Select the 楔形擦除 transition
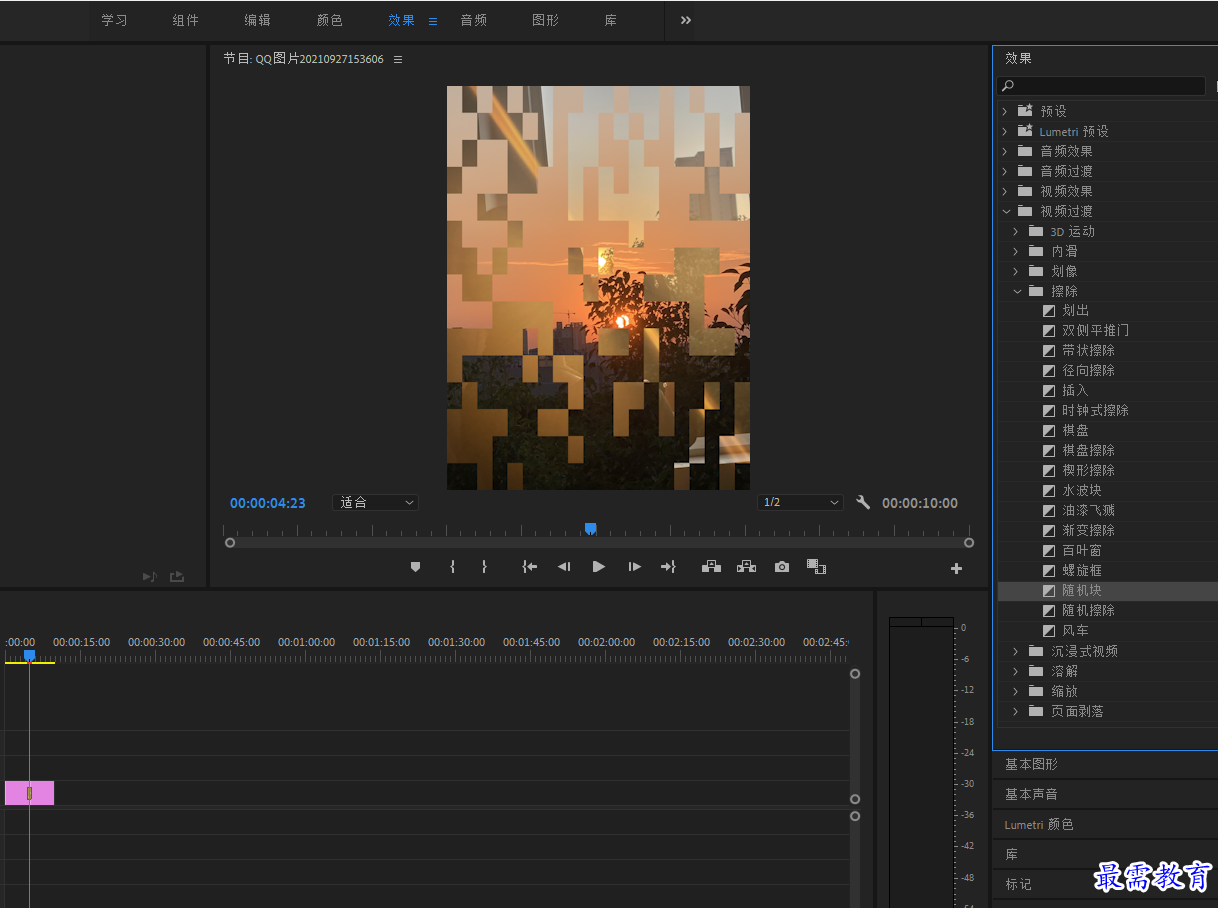 (x=1088, y=470)
